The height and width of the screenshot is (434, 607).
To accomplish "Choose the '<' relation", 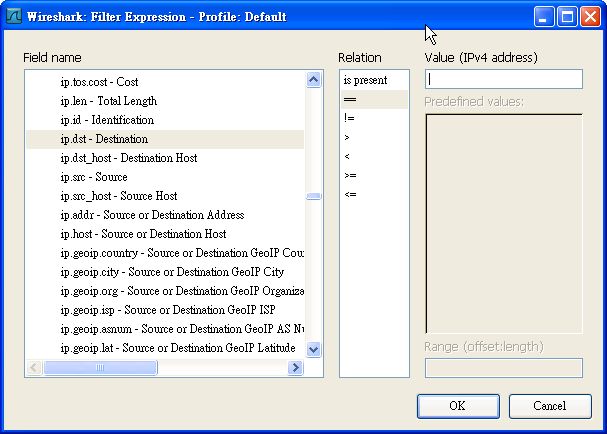I will tap(374, 156).
